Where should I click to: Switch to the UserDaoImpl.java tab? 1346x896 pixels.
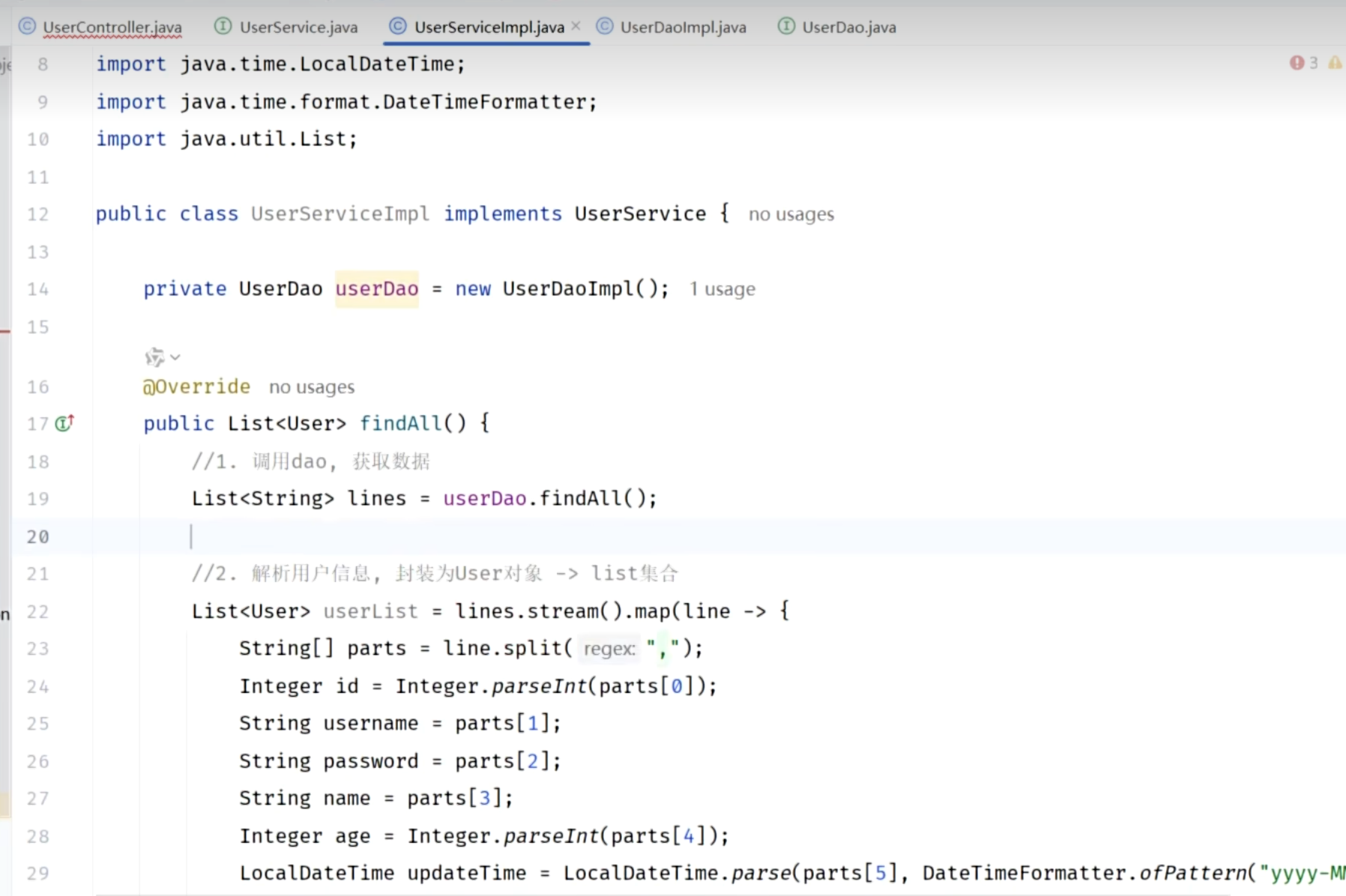[683, 28]
